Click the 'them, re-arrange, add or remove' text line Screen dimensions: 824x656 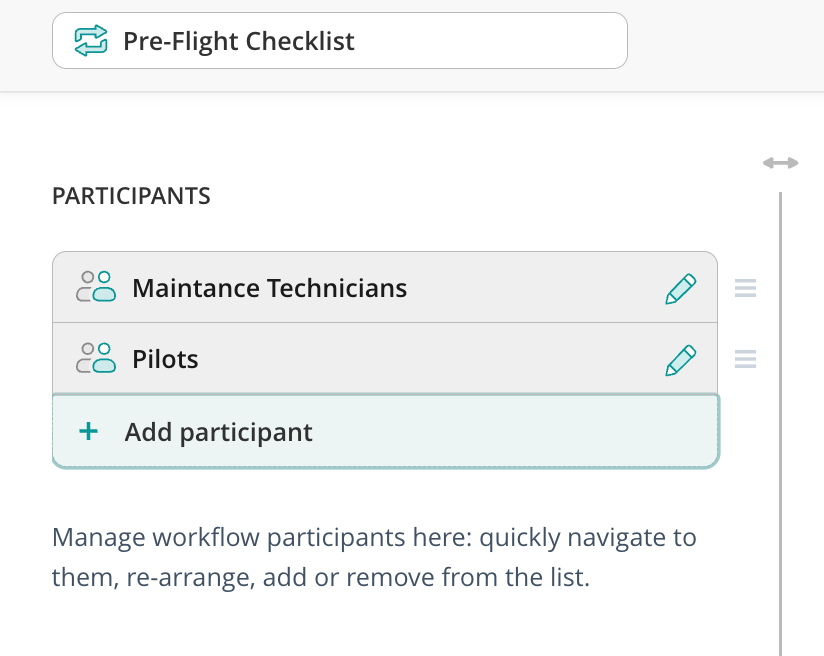pyautogui.click(x=321, y=578)
